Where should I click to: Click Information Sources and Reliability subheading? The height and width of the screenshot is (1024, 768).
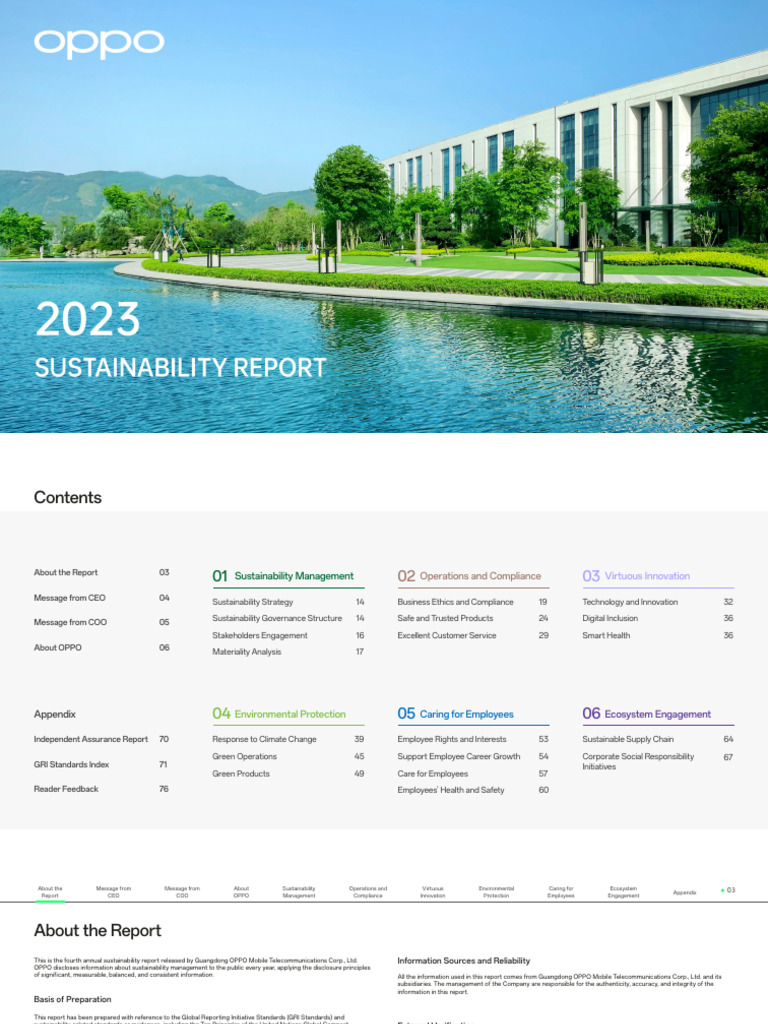click(x=464, y=961)
